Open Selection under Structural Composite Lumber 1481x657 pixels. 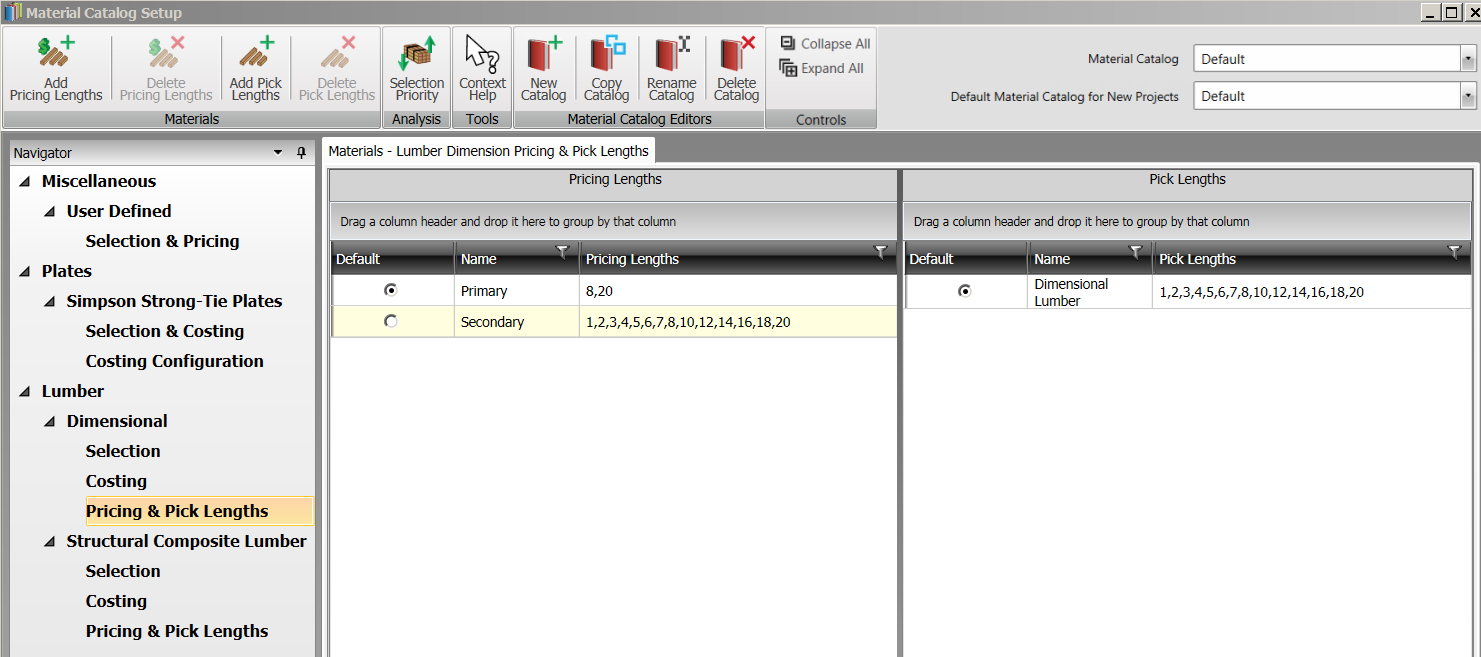point(123,571)
